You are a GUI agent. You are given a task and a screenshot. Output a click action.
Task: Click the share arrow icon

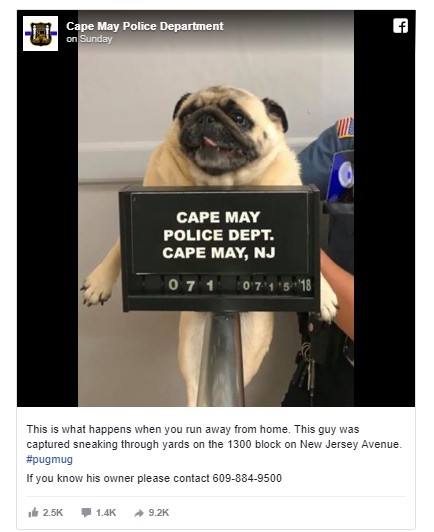[139, 513]
